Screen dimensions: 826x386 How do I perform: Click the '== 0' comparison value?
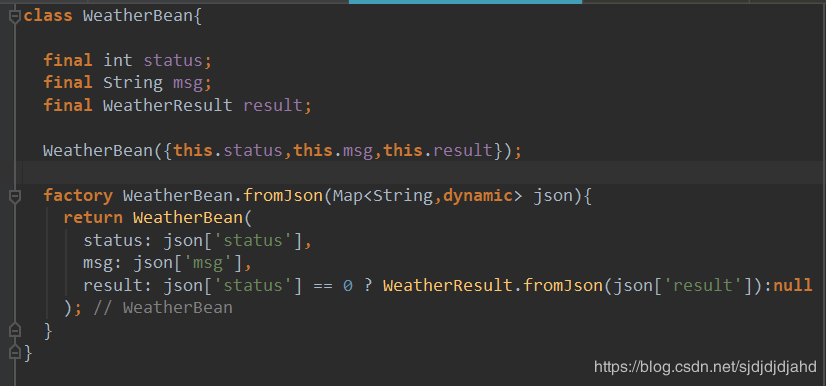pos(333,285)
